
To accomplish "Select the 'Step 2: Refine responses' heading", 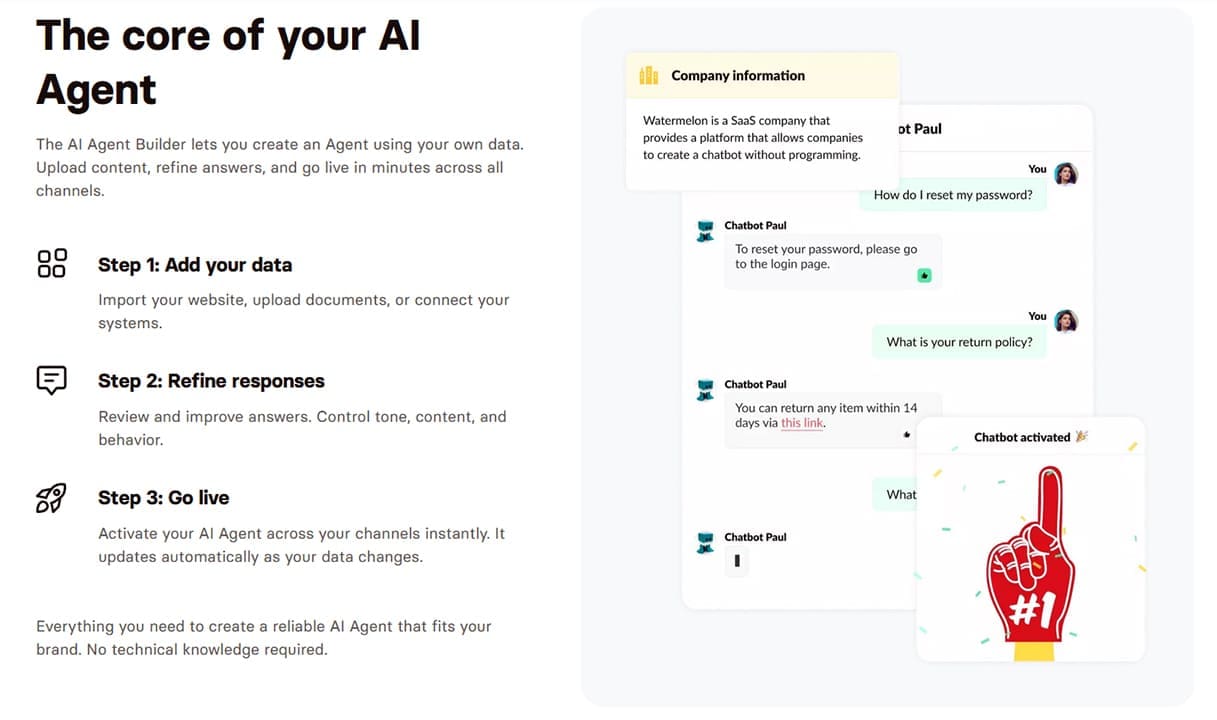I will coord(211,381).
